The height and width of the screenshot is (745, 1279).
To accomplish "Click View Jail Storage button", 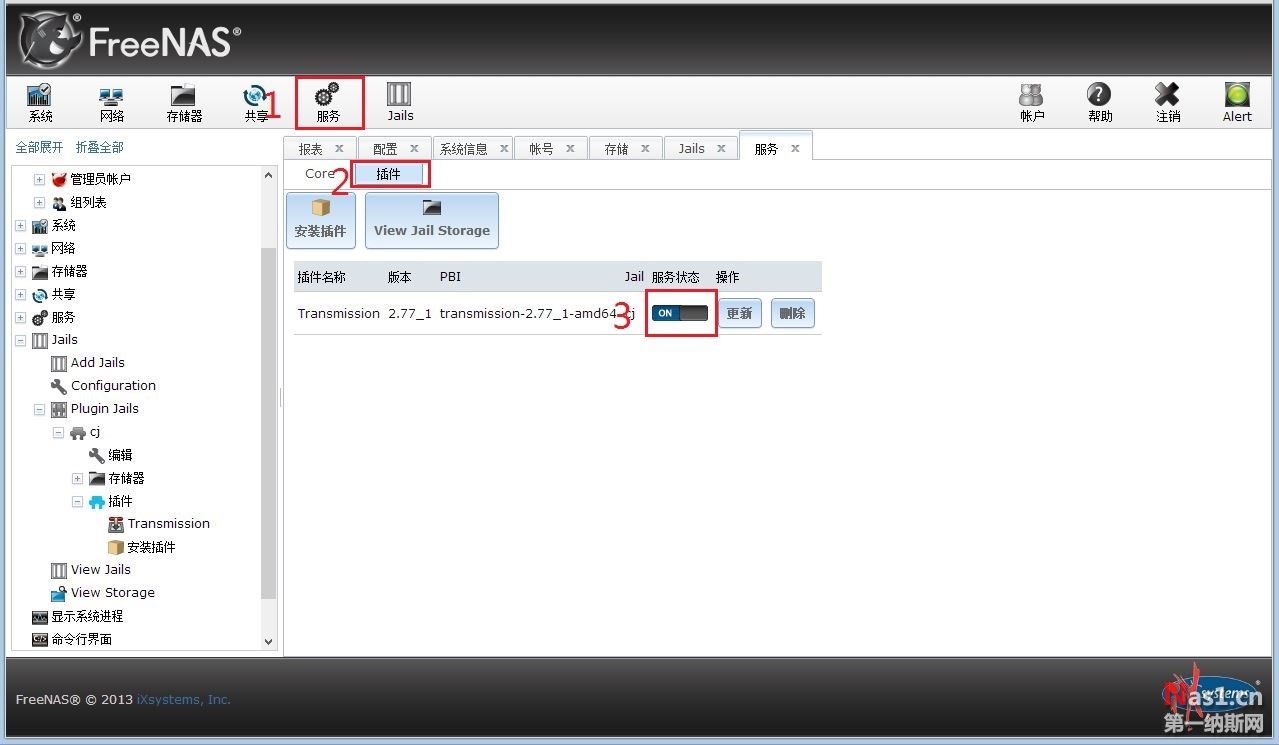I will 431,220.
